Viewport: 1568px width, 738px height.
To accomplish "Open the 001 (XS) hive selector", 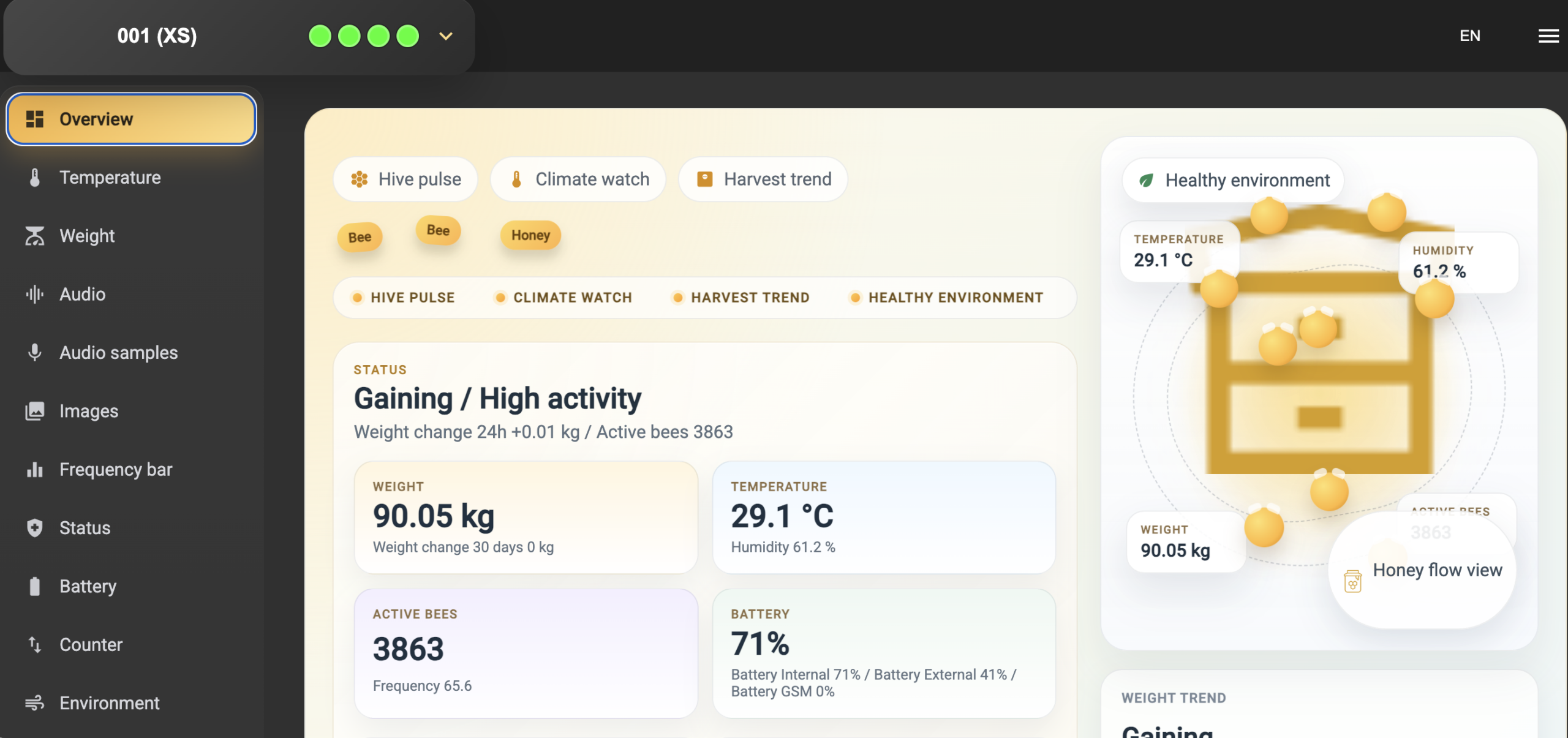I will pos(239,36).
